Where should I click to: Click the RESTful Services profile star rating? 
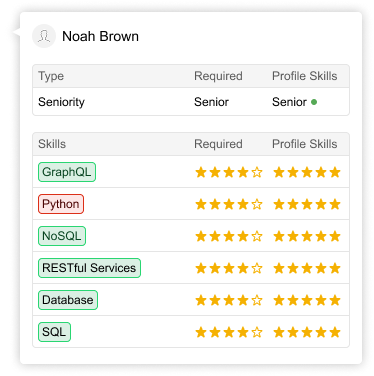[307, 268]
